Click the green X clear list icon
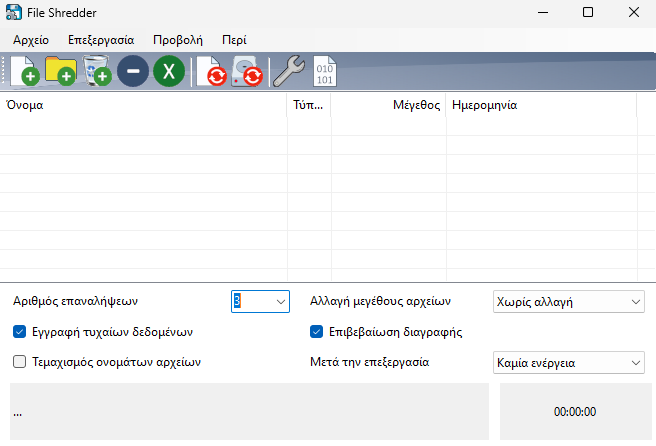Viewport: 656px width, 446px height. point(169,71)
